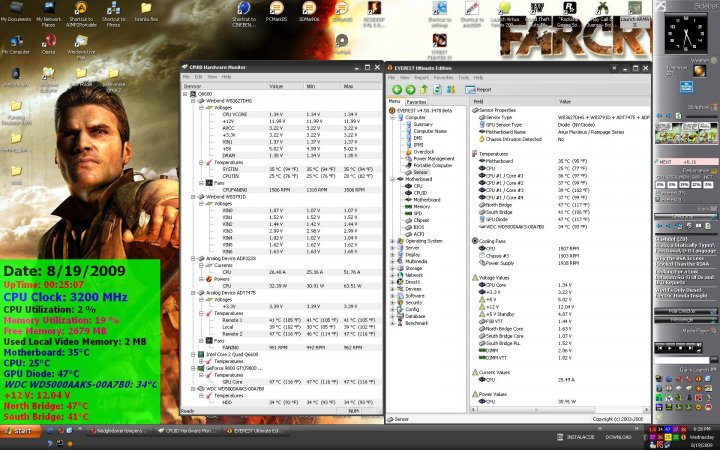Click the Max column header in Hardware Monitor

click(x=361, y=86)
